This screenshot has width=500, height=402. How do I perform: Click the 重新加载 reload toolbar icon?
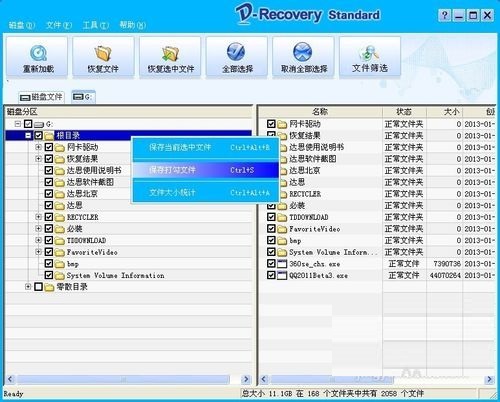coord(38,53)
